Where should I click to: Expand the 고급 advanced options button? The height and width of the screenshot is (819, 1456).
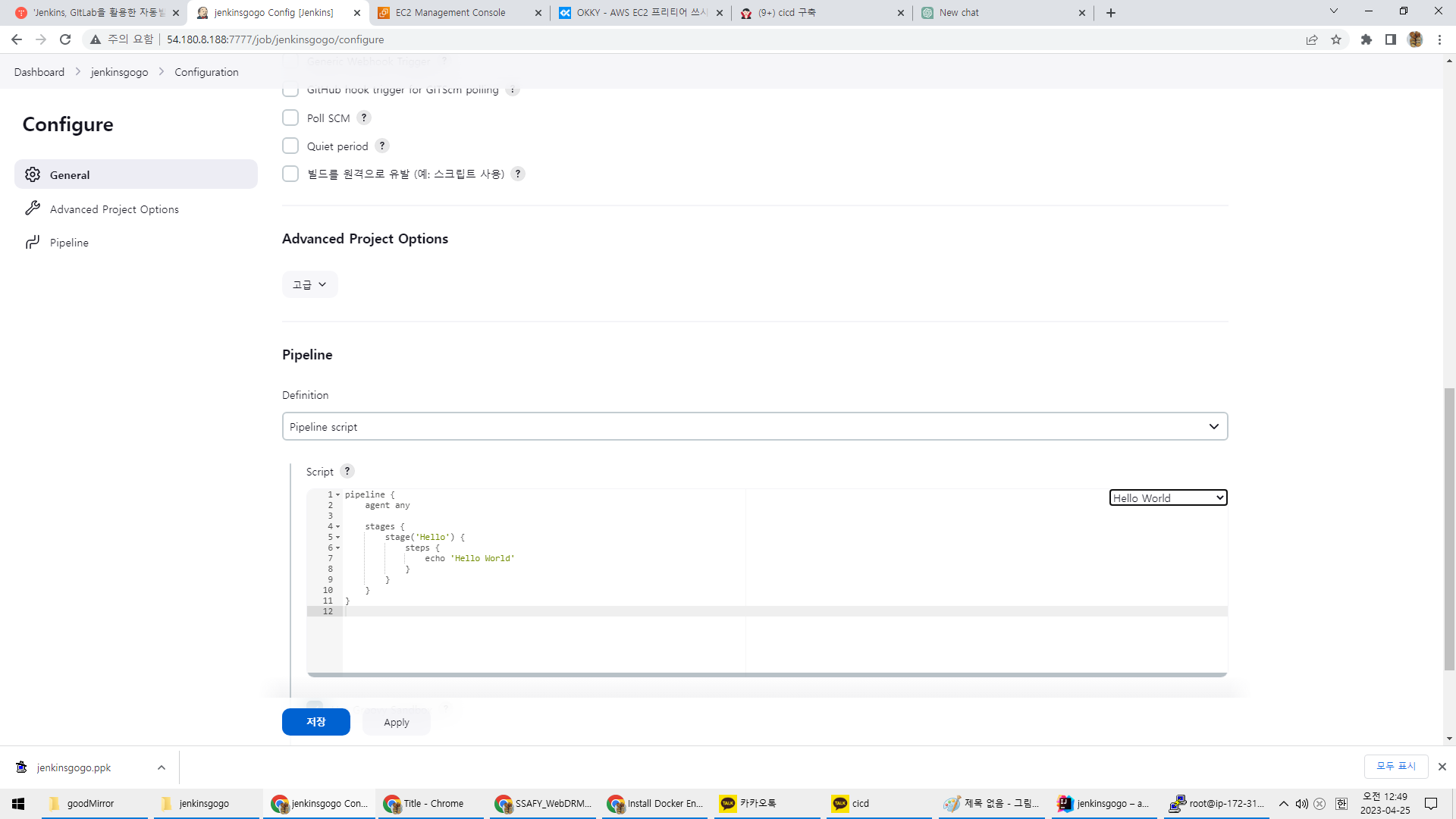click(x=309, y=284)
